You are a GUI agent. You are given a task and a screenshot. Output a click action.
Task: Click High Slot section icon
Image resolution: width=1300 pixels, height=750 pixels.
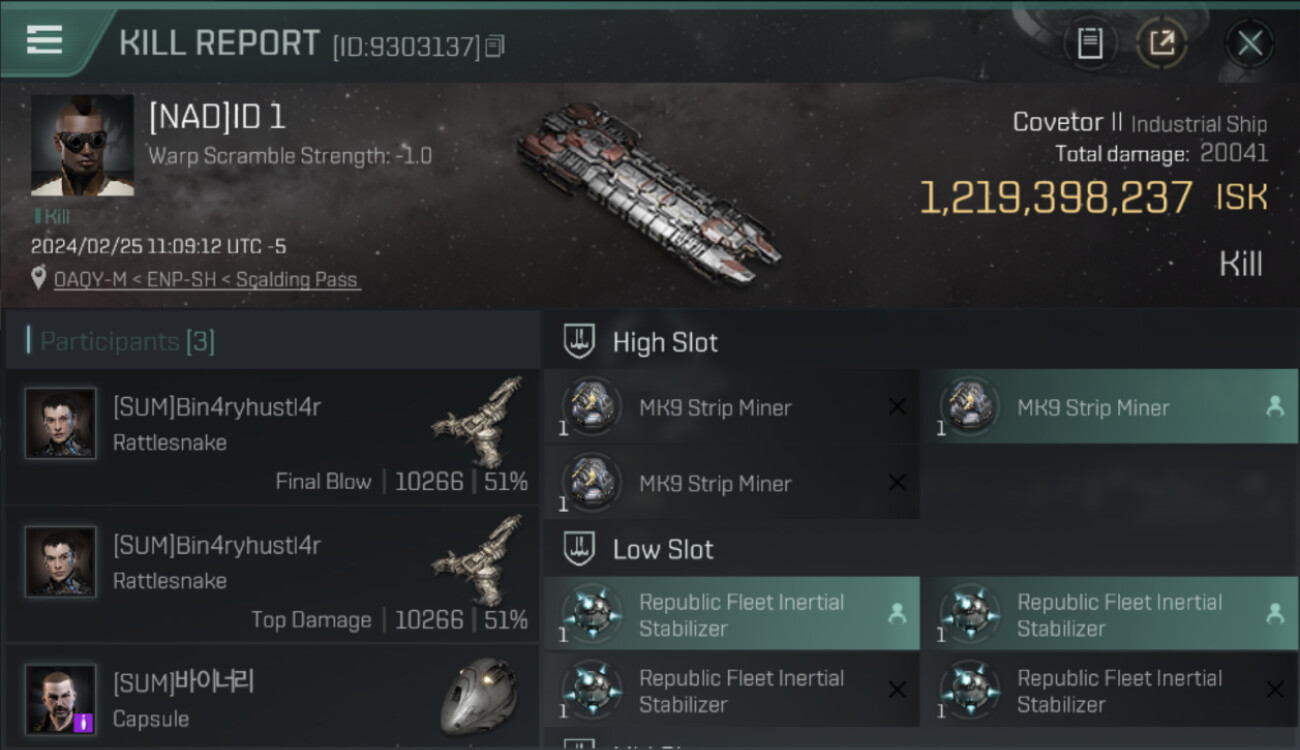580,342
